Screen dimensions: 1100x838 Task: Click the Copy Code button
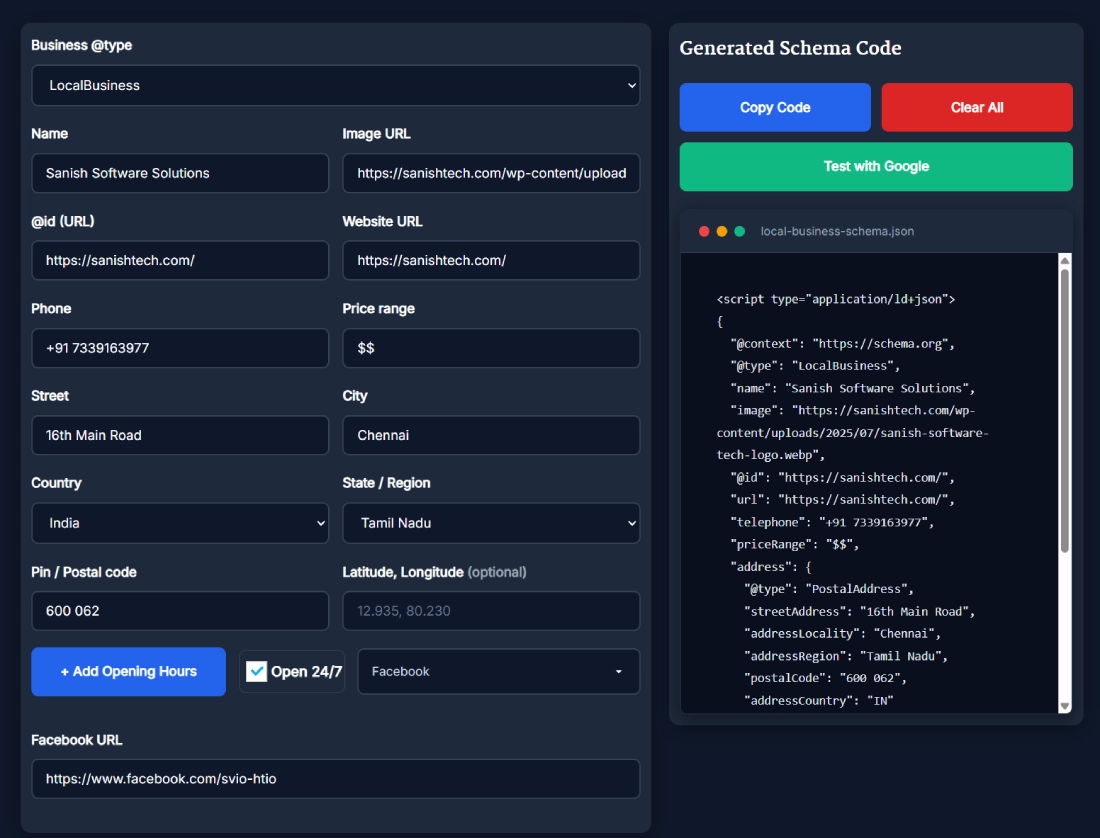click(x=775, y=107)
